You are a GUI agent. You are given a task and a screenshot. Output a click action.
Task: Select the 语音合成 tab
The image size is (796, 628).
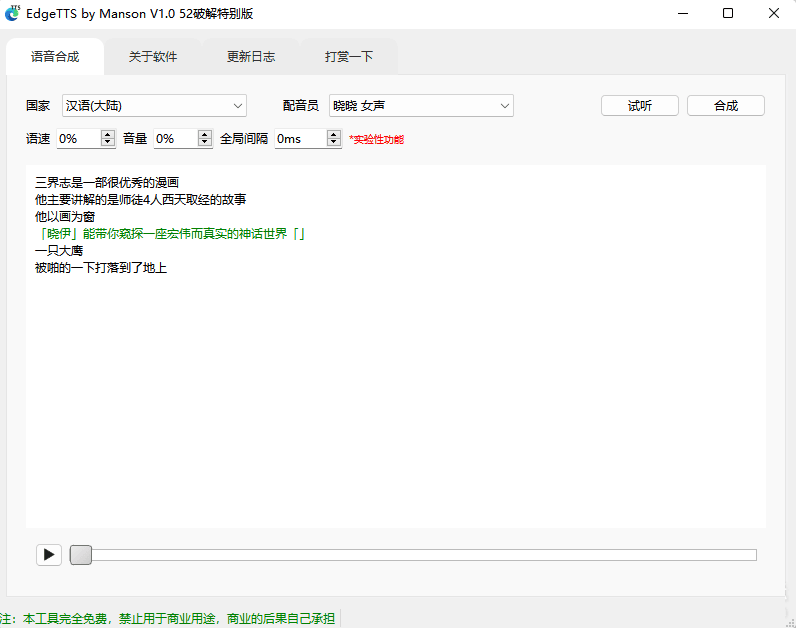[x=55, y=57]
